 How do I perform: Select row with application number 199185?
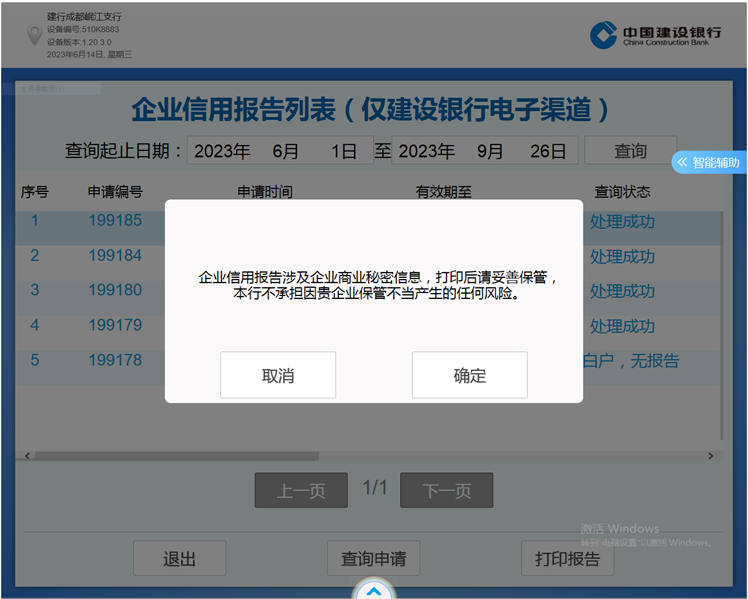coord(115,221)
